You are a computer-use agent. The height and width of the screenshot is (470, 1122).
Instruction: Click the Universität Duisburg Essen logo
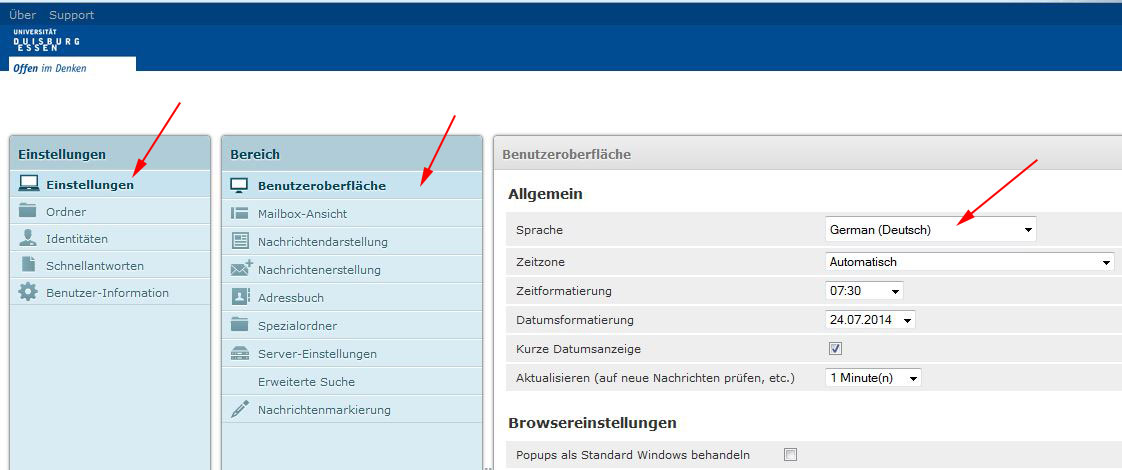(x=48, y=42)
